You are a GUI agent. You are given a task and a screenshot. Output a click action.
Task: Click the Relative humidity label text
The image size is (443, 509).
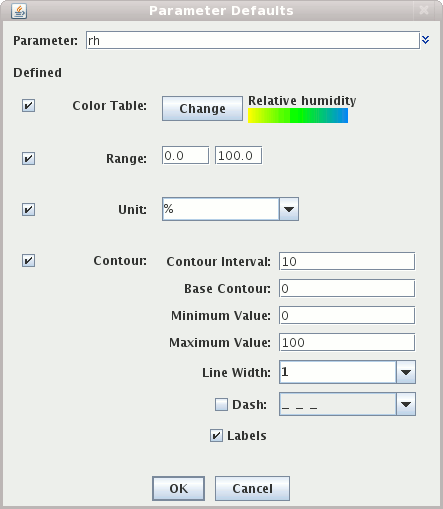[x=302, y=101]
